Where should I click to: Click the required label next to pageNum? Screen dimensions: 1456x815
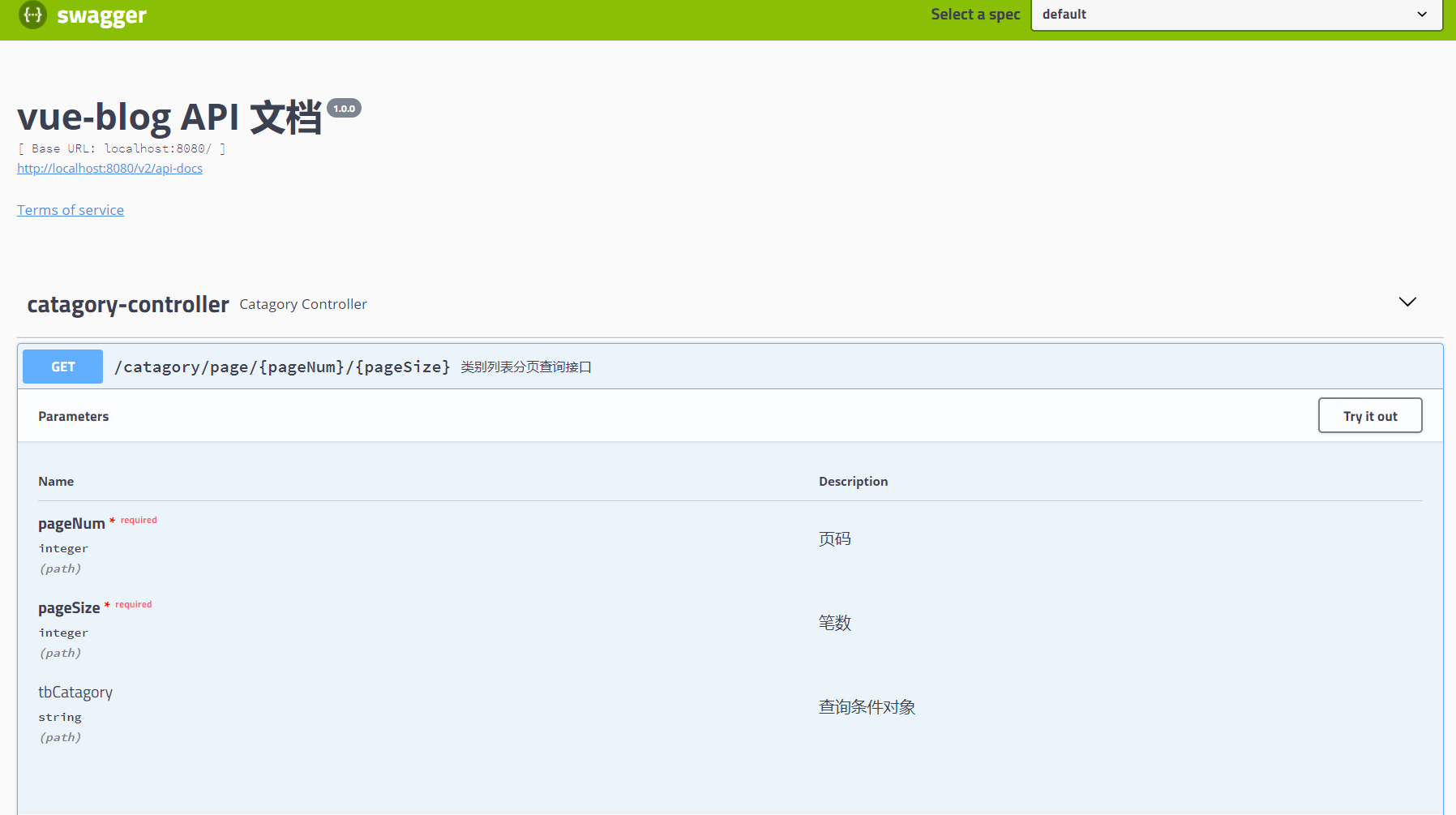click(139, 520)
